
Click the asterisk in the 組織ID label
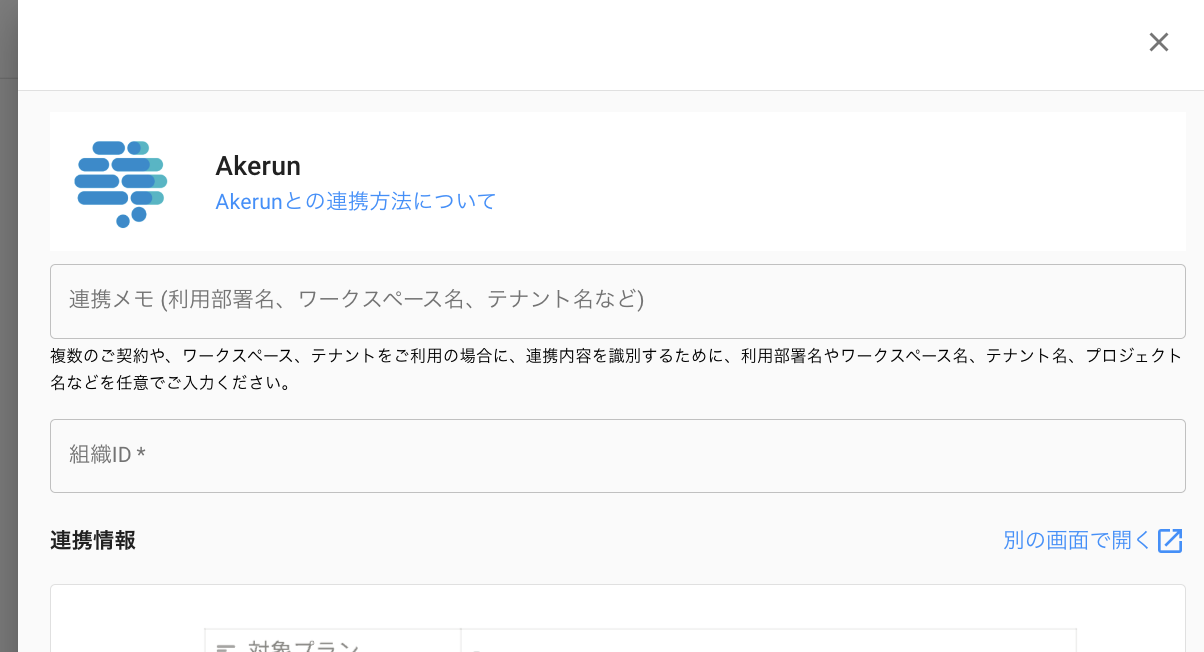click(142, 455)
